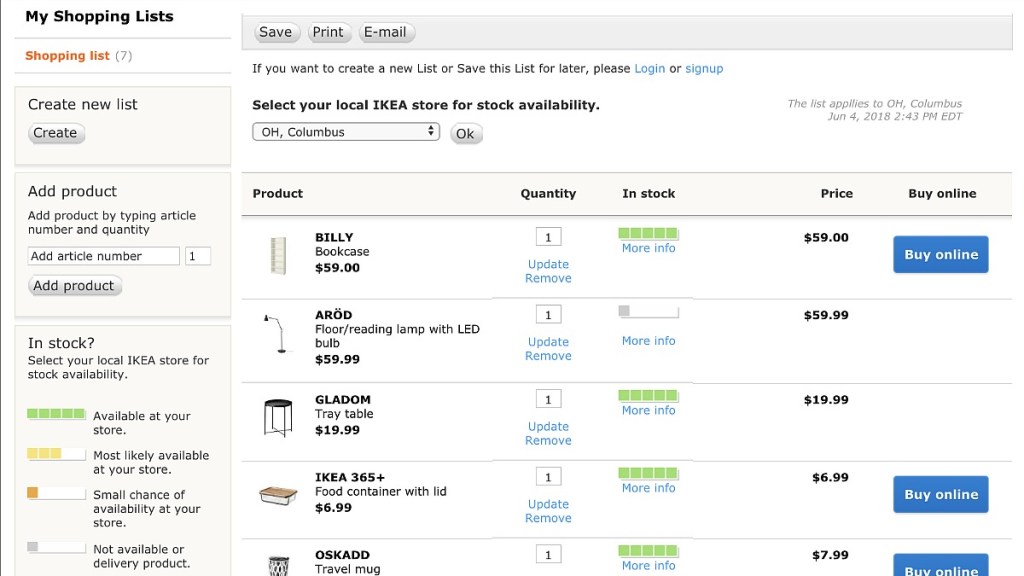
Task: Click the ARÖD floor lamp product image
Action: click(x=274, y=334)
